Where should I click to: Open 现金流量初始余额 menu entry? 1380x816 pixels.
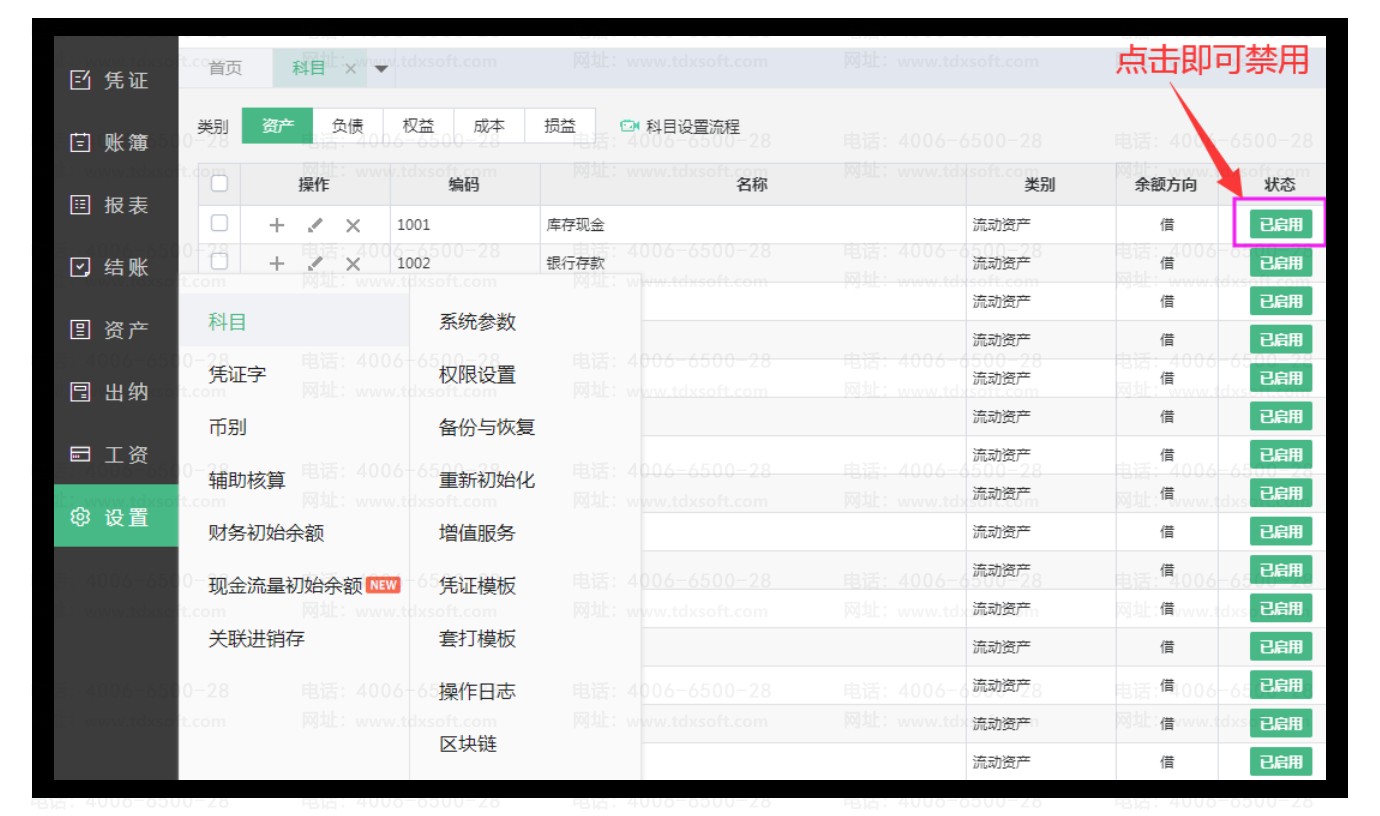coord(285,586)
